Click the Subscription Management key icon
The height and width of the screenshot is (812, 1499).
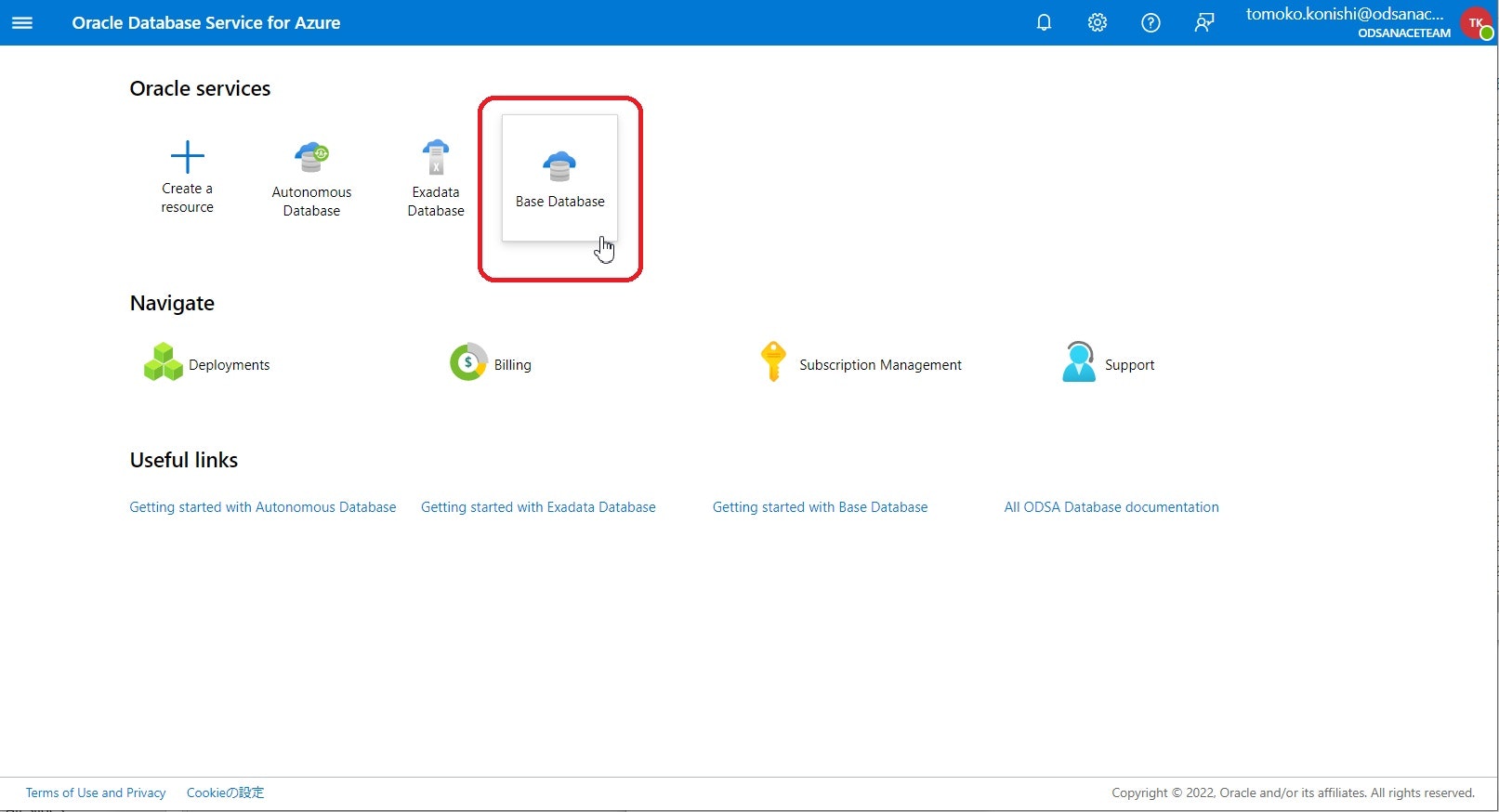point(773,361)
